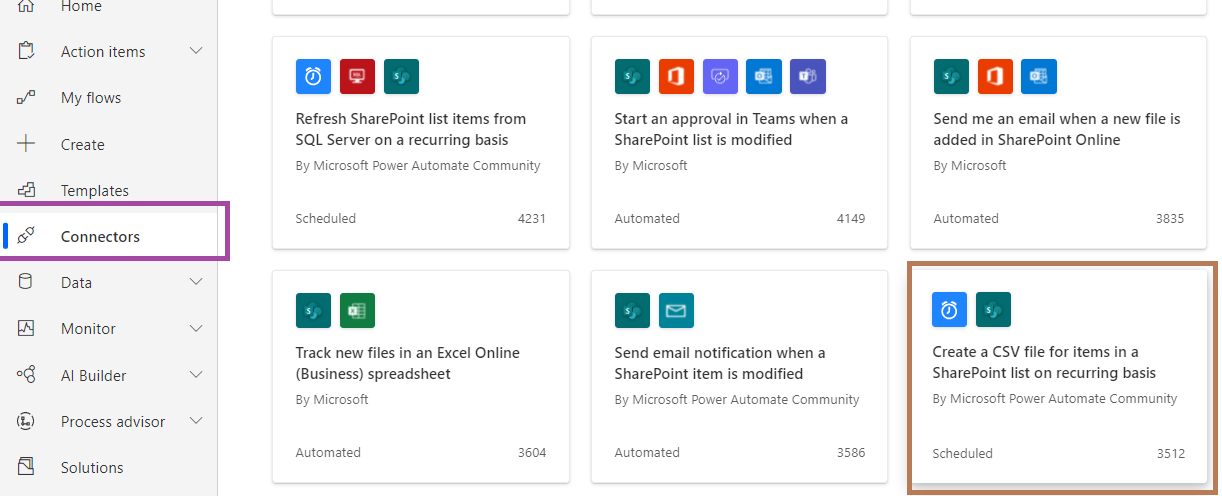
Task: Expand the Process advisor chevron
Action: 196,421
